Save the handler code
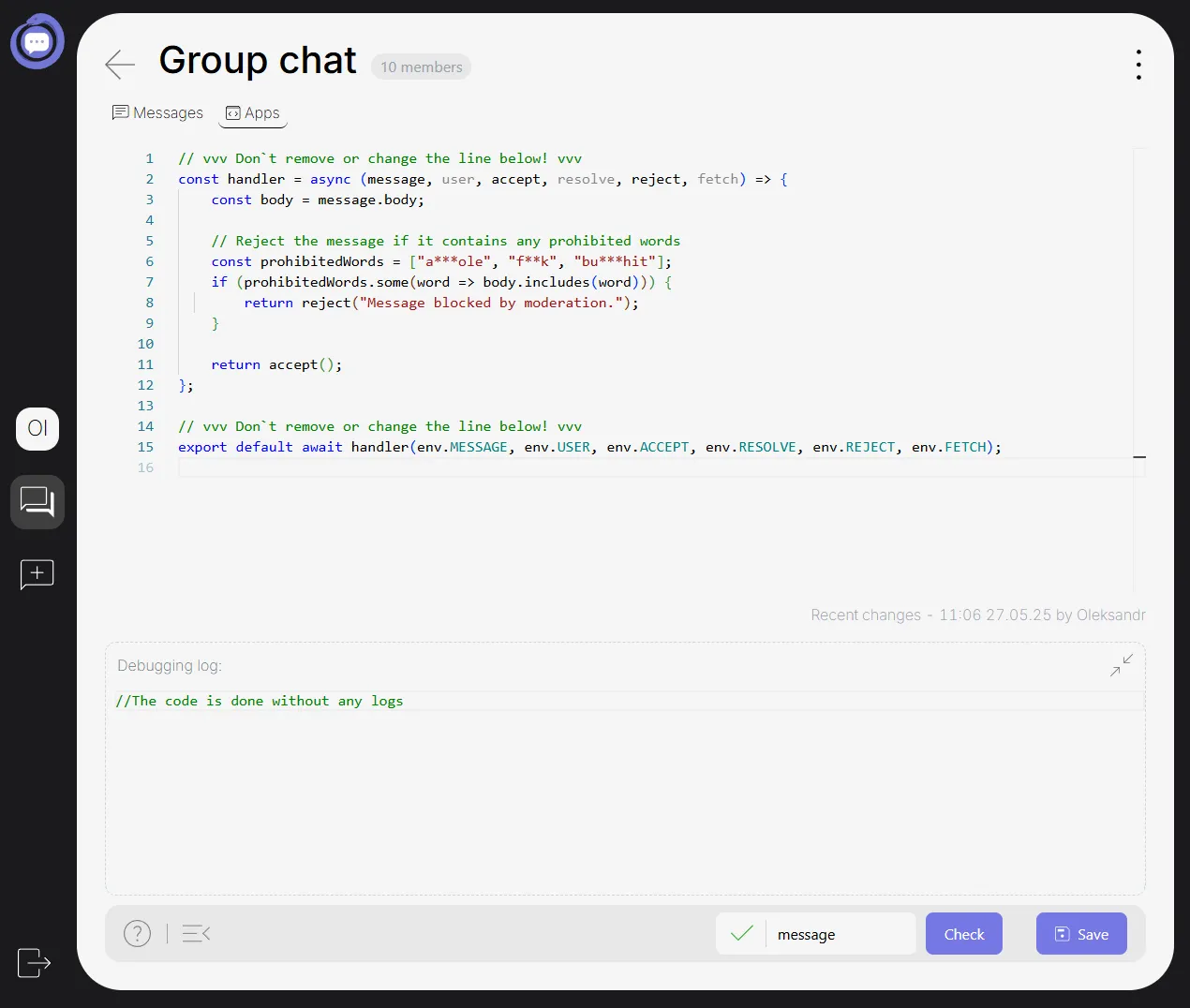 coord(1080,934)
